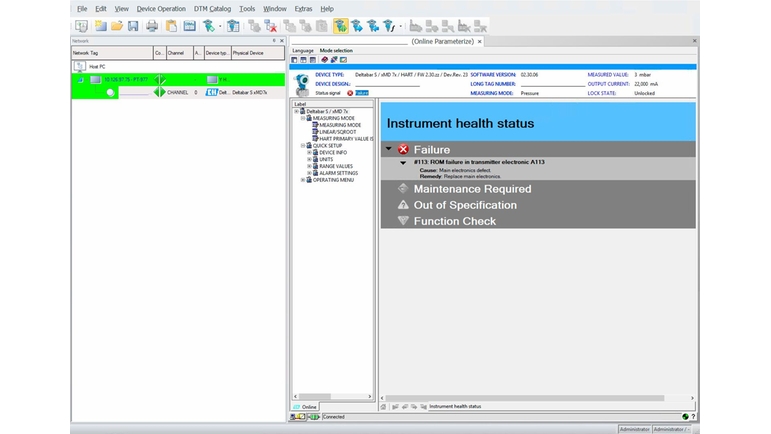The width and height of the screenshot is (771, 434).
Task: Click the Physical Device column header
Action: [258, 53]
